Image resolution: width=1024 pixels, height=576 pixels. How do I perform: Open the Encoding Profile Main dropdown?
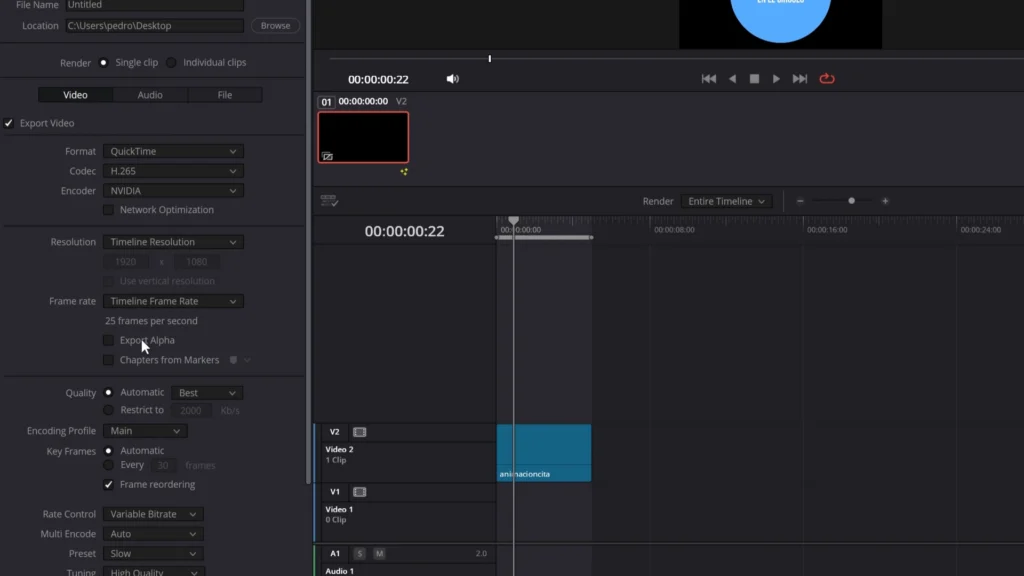[145, 431]
